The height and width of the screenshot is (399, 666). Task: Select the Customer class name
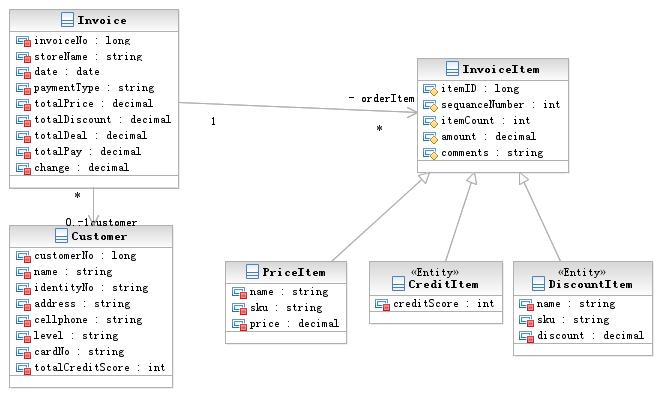tap(99, 236)
